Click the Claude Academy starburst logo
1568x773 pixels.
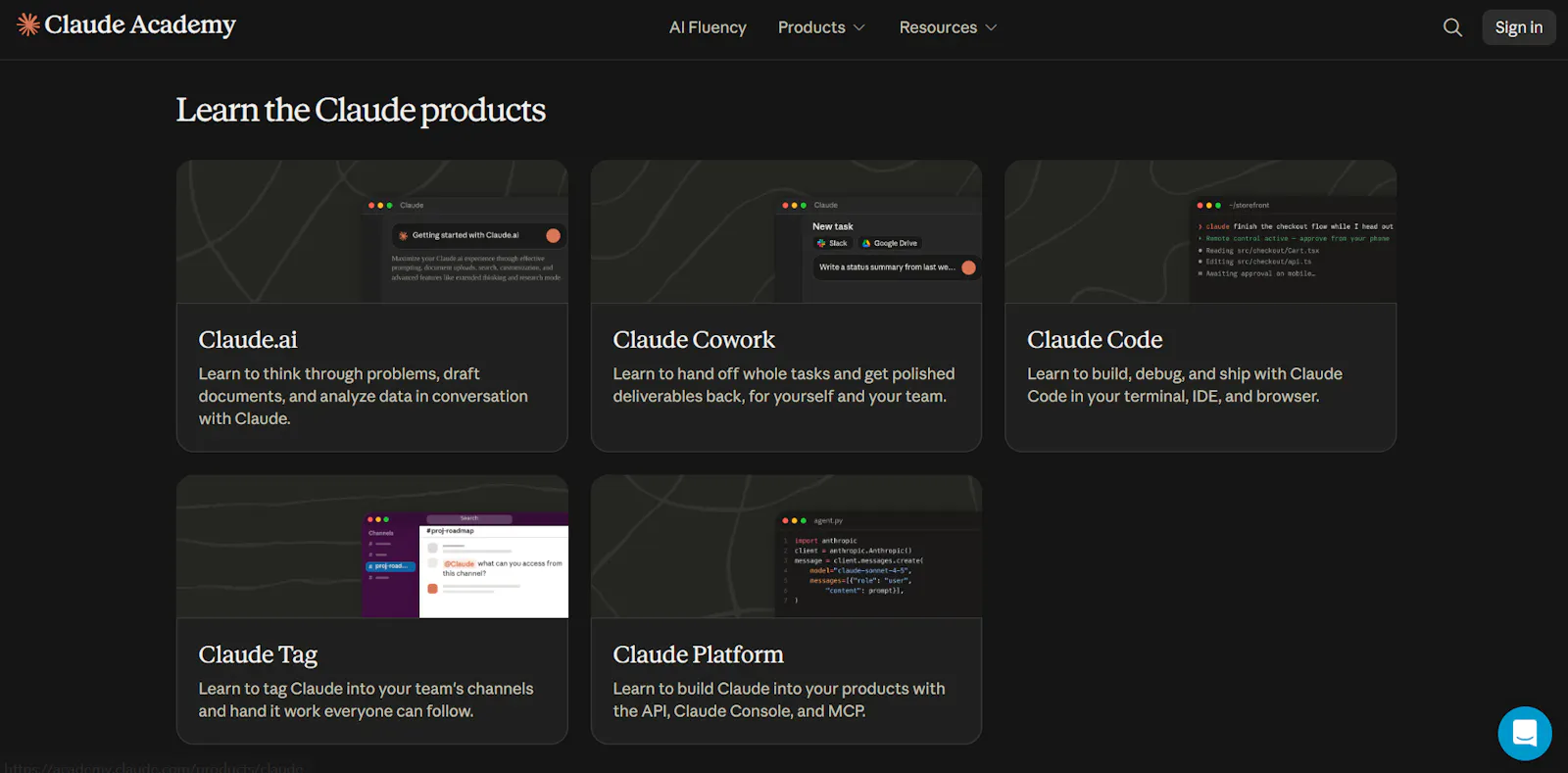(x=28, y=24)
